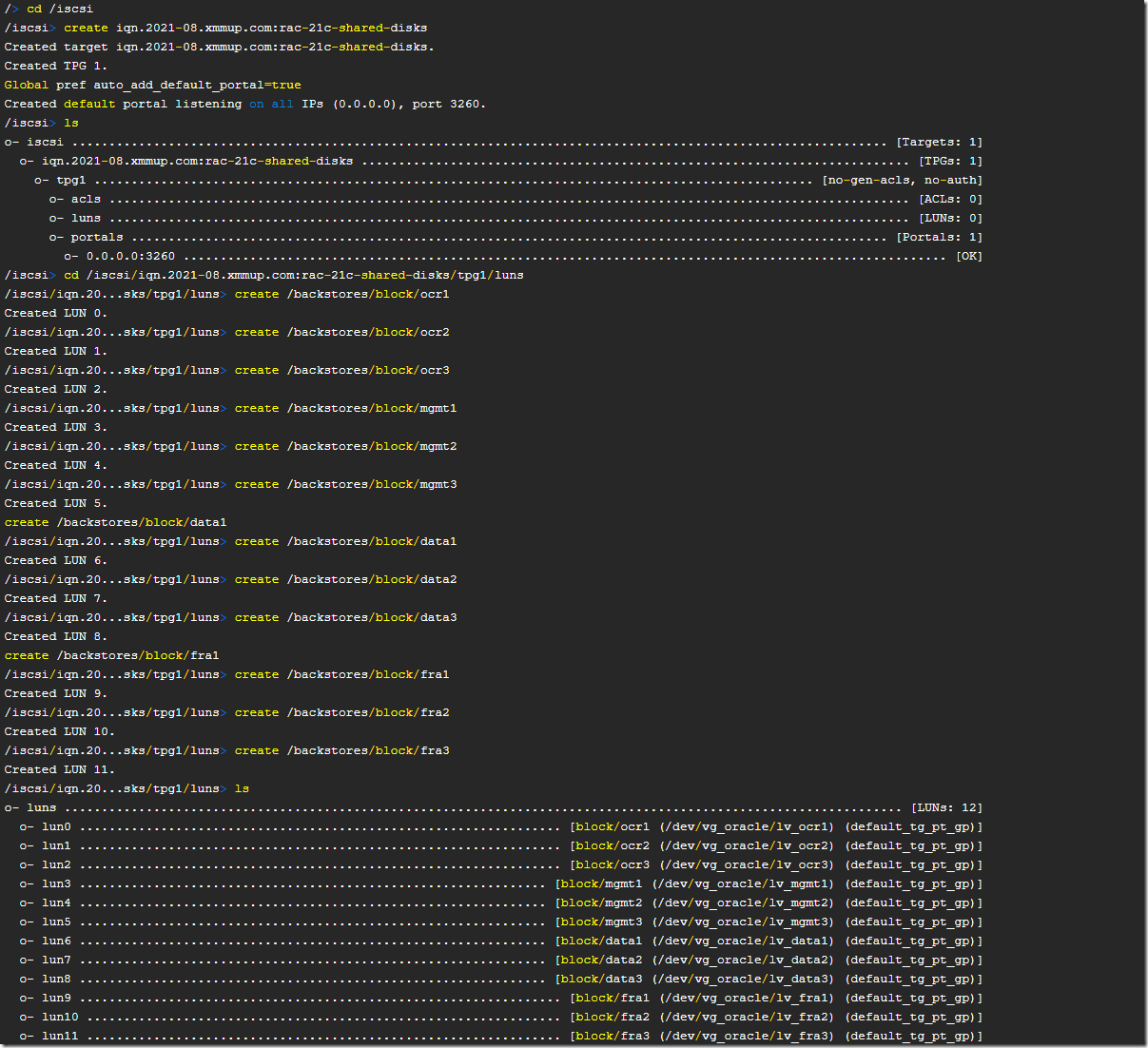Click the '[Portals: 1]' value
This screenshot has width=1148, height=1048.
pyautogui.click(x=939, y=237)
